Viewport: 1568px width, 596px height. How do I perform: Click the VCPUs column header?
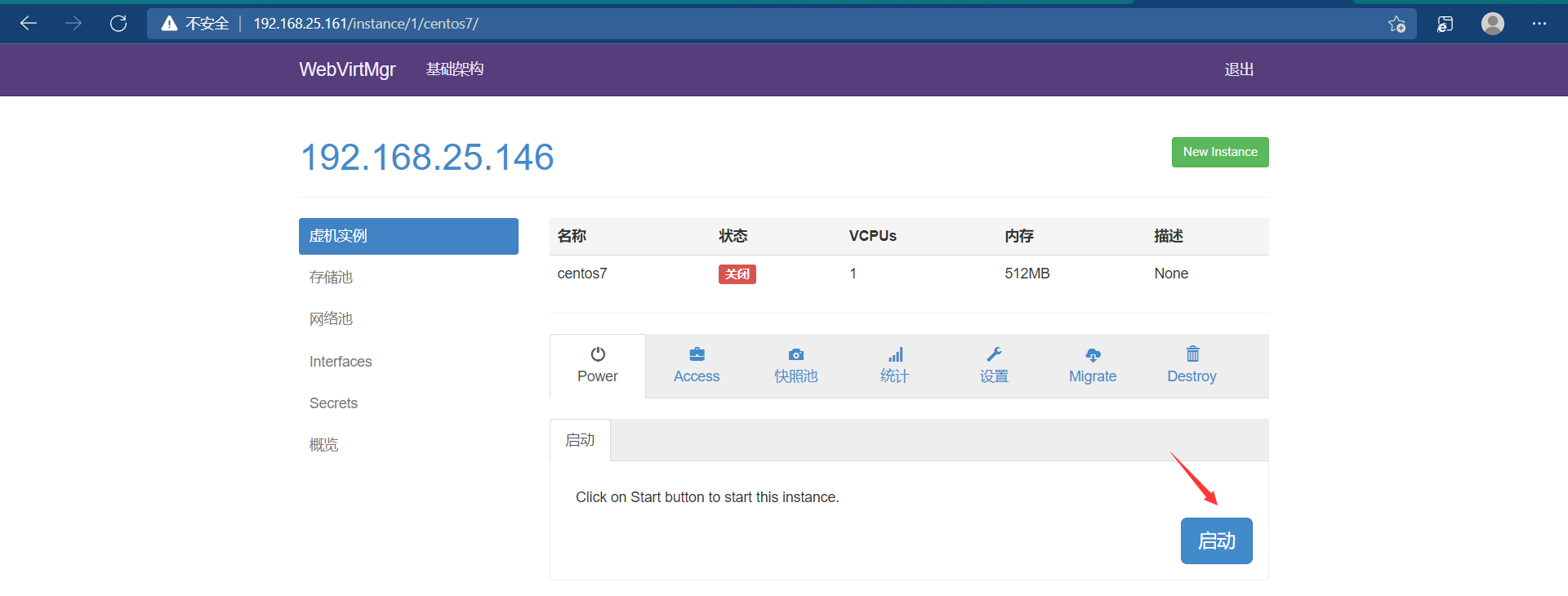tap(873, 236)
